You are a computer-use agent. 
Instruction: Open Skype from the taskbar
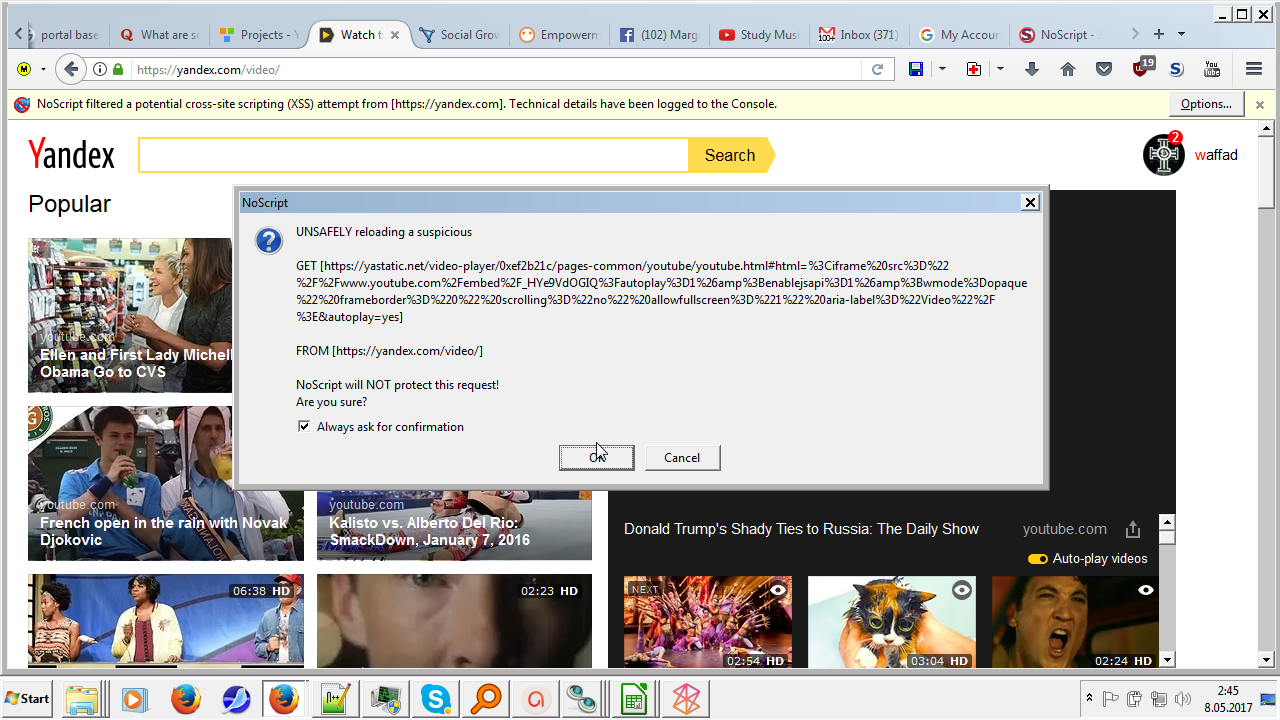(435, 698)
